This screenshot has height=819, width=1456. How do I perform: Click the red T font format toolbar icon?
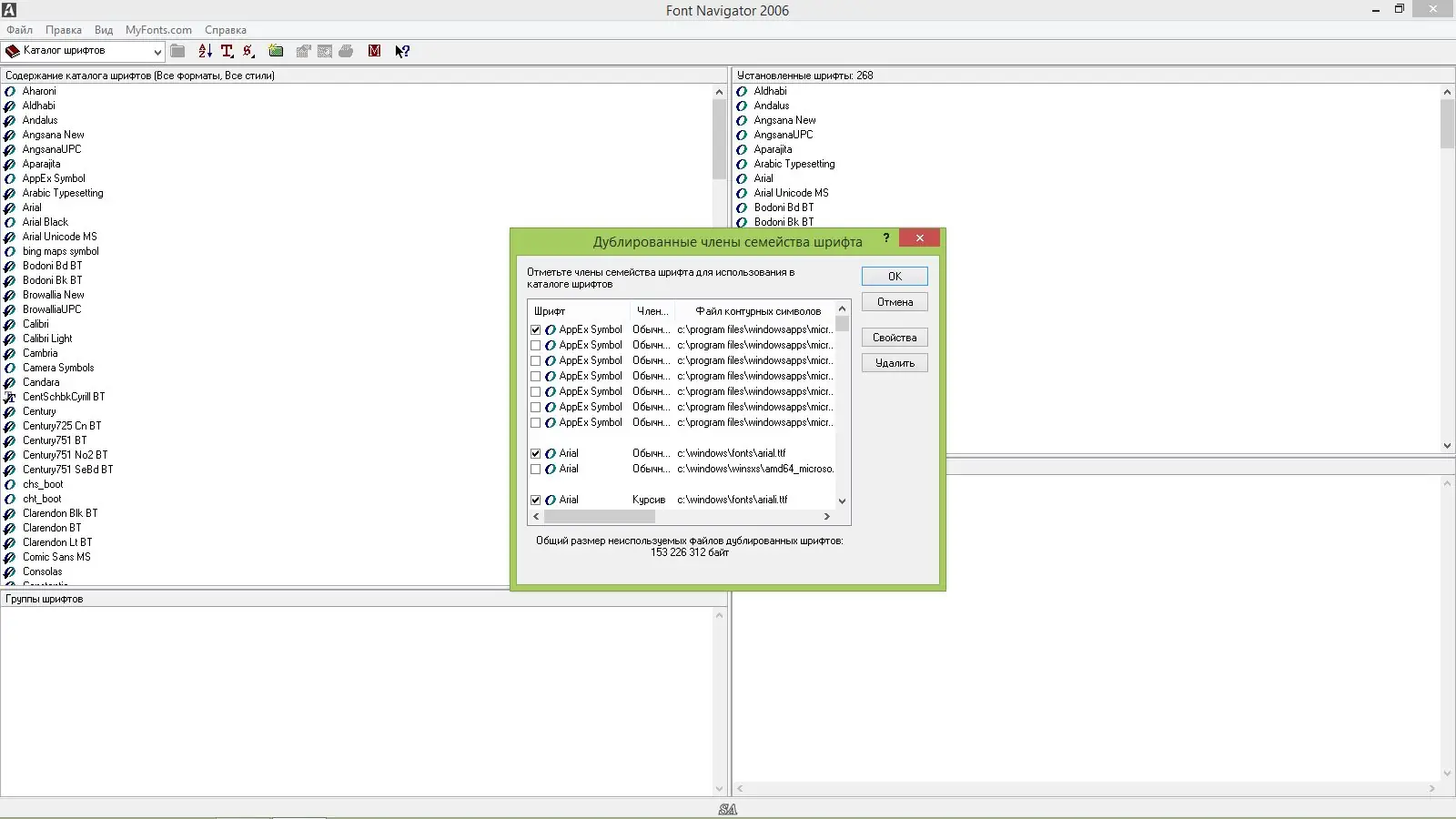(x=227, y=51)
